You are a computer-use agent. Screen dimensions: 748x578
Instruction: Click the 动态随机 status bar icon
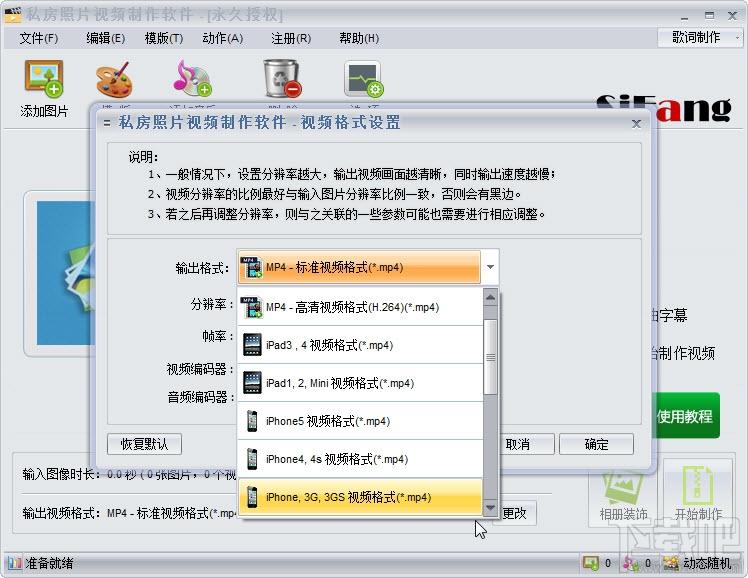coord(671,564)
